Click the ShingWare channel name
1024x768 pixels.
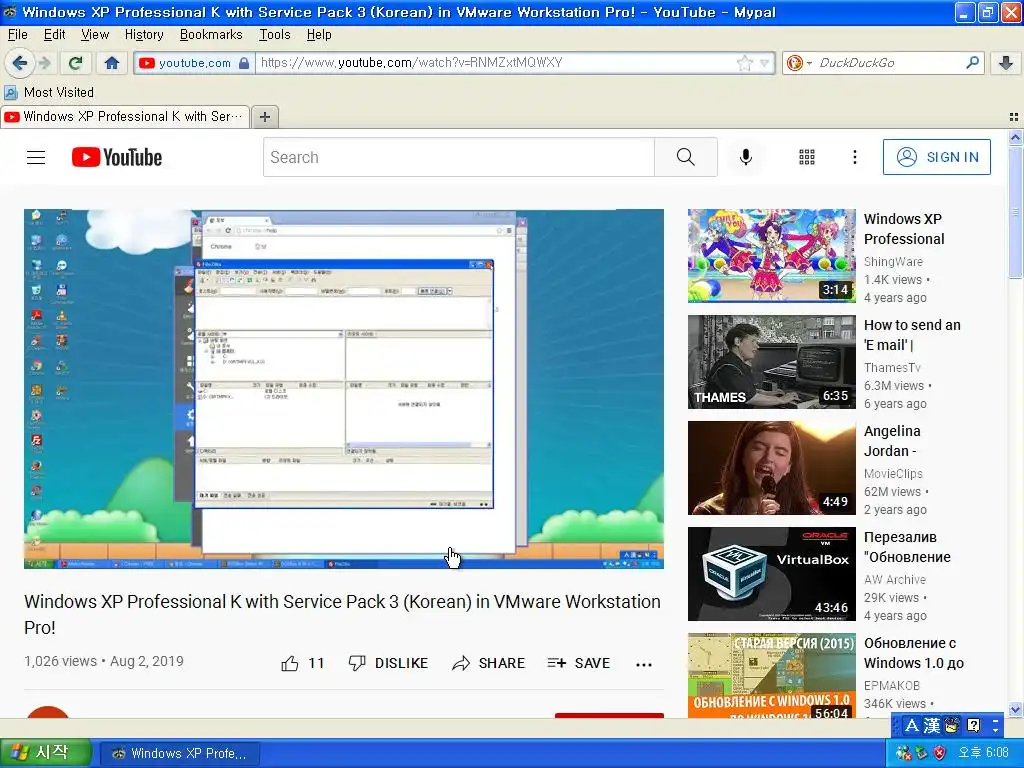coord(893,262)
